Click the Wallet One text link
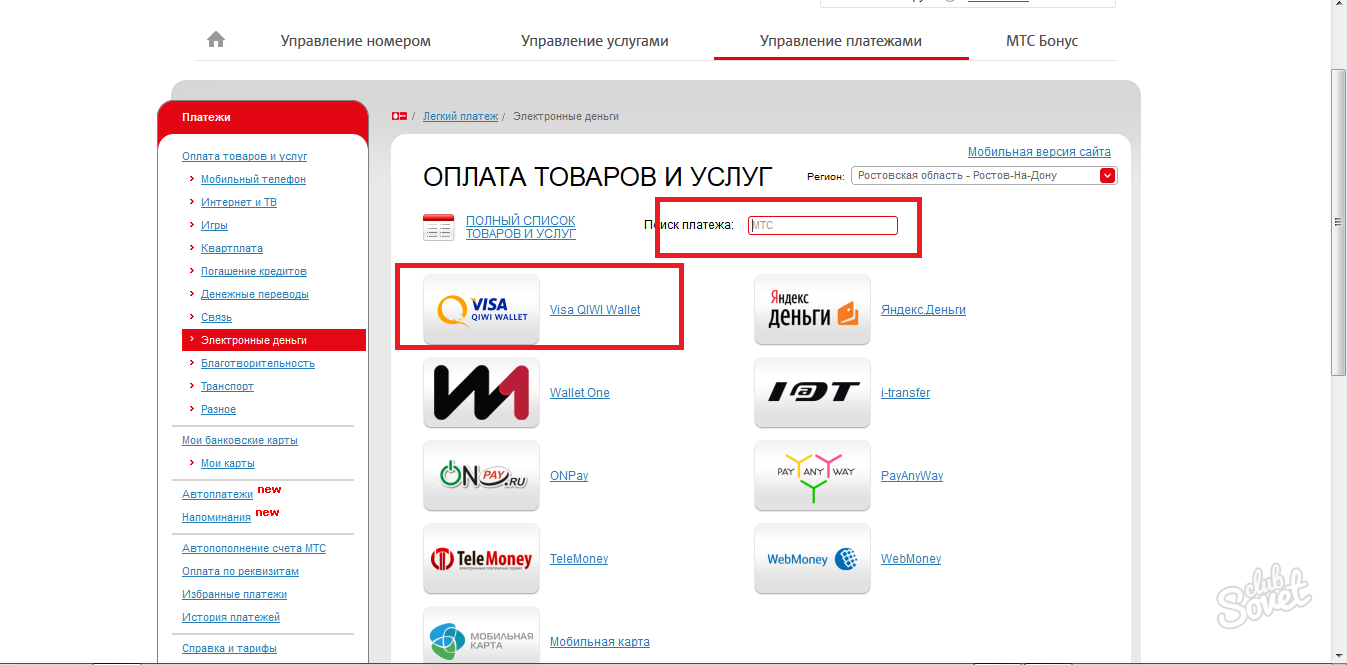Image resolution: width=1347 pixels, height=665 pixels. pyautogui.click(x=580, y=393)
